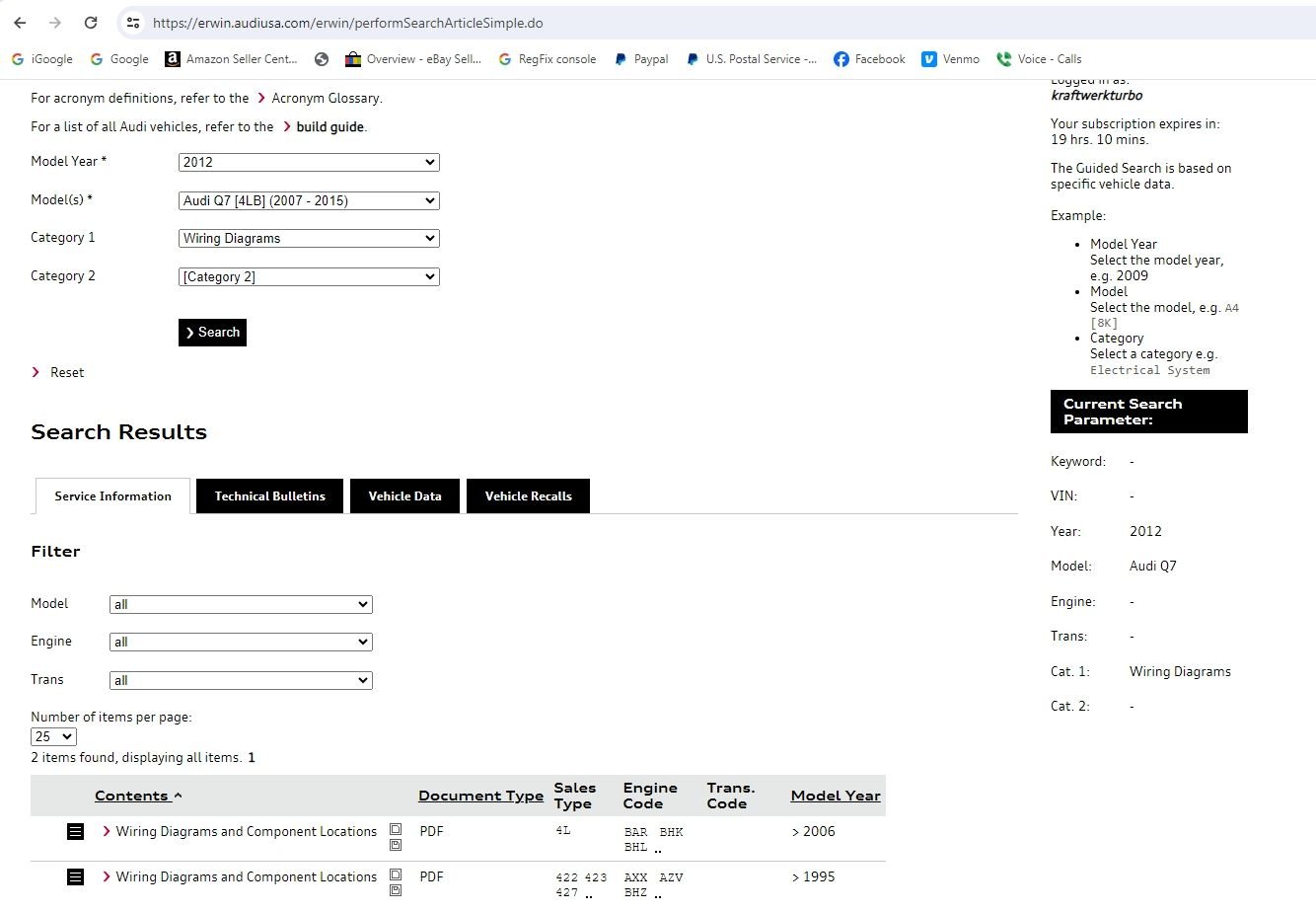
Task: Open the Facebook bookmark
Action: (869, 59)
